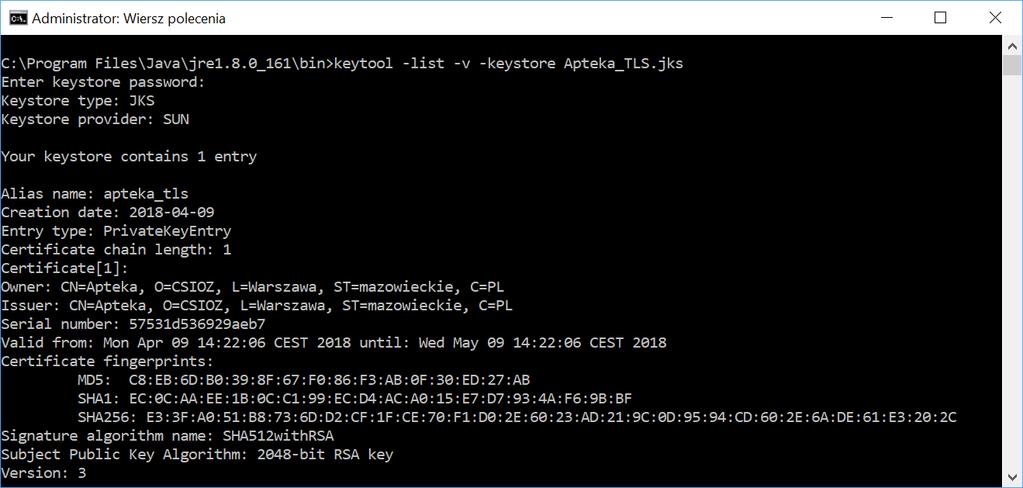
Task: Click the 'Signature algorithm name: SHA512withRSA' line
Action: pyautogui.click(x=168, y=435)
